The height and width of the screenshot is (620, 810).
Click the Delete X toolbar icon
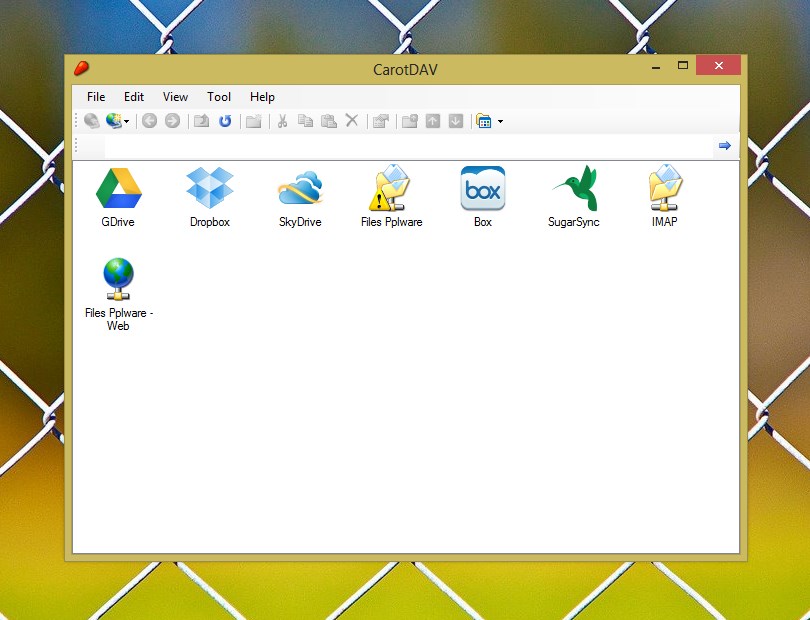click(x=352, y=121)
